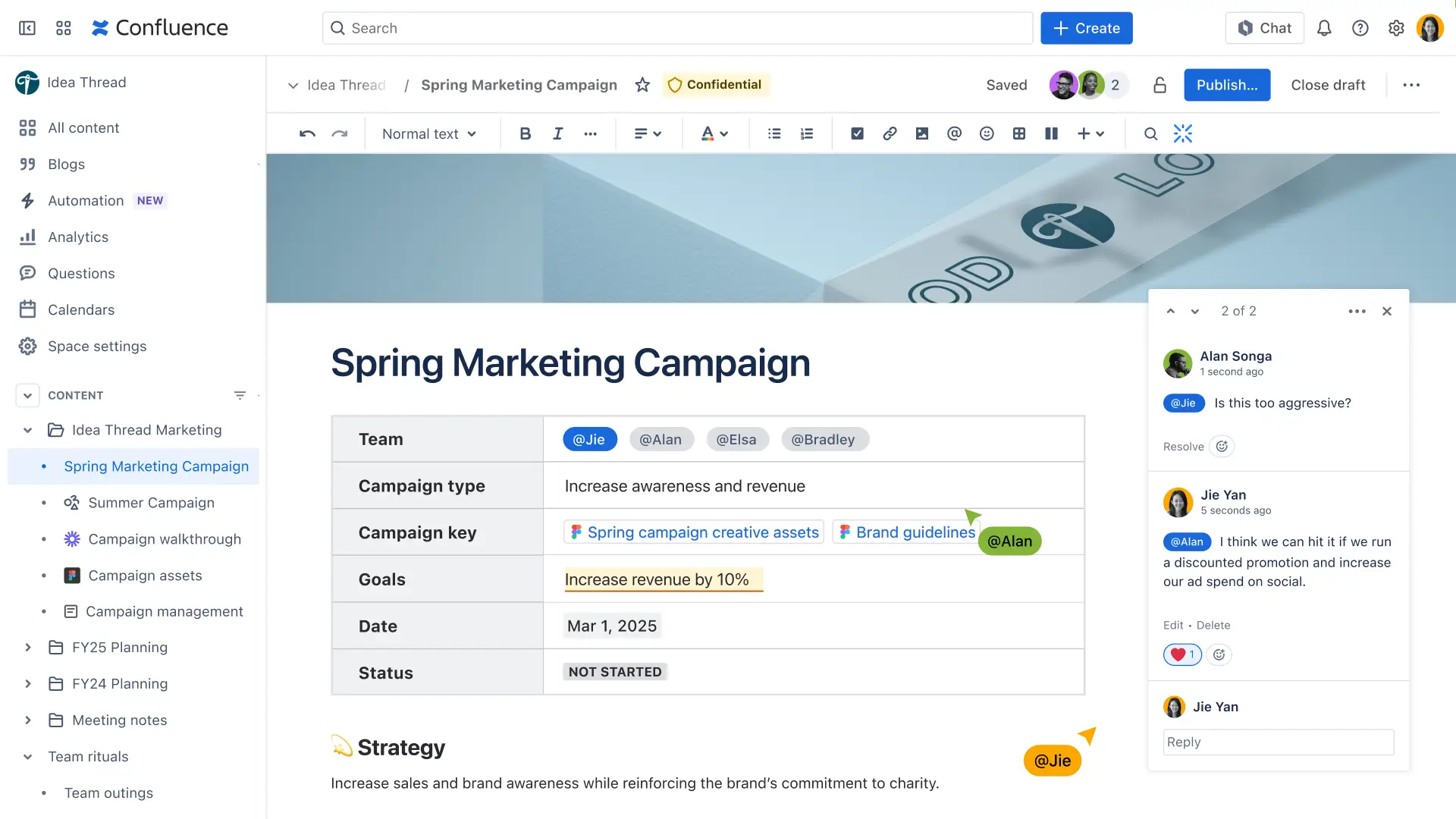1456x819 pixels.
Task: Open the text alignment dropdown
Action: pyautogui.click(x=648, y=133)
